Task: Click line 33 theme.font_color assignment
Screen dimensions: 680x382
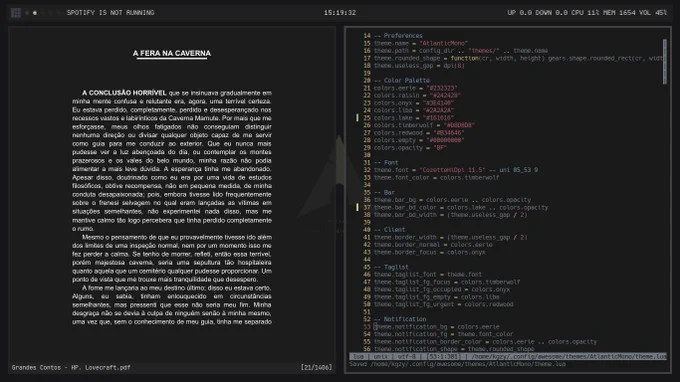Action: coord(436,177)
